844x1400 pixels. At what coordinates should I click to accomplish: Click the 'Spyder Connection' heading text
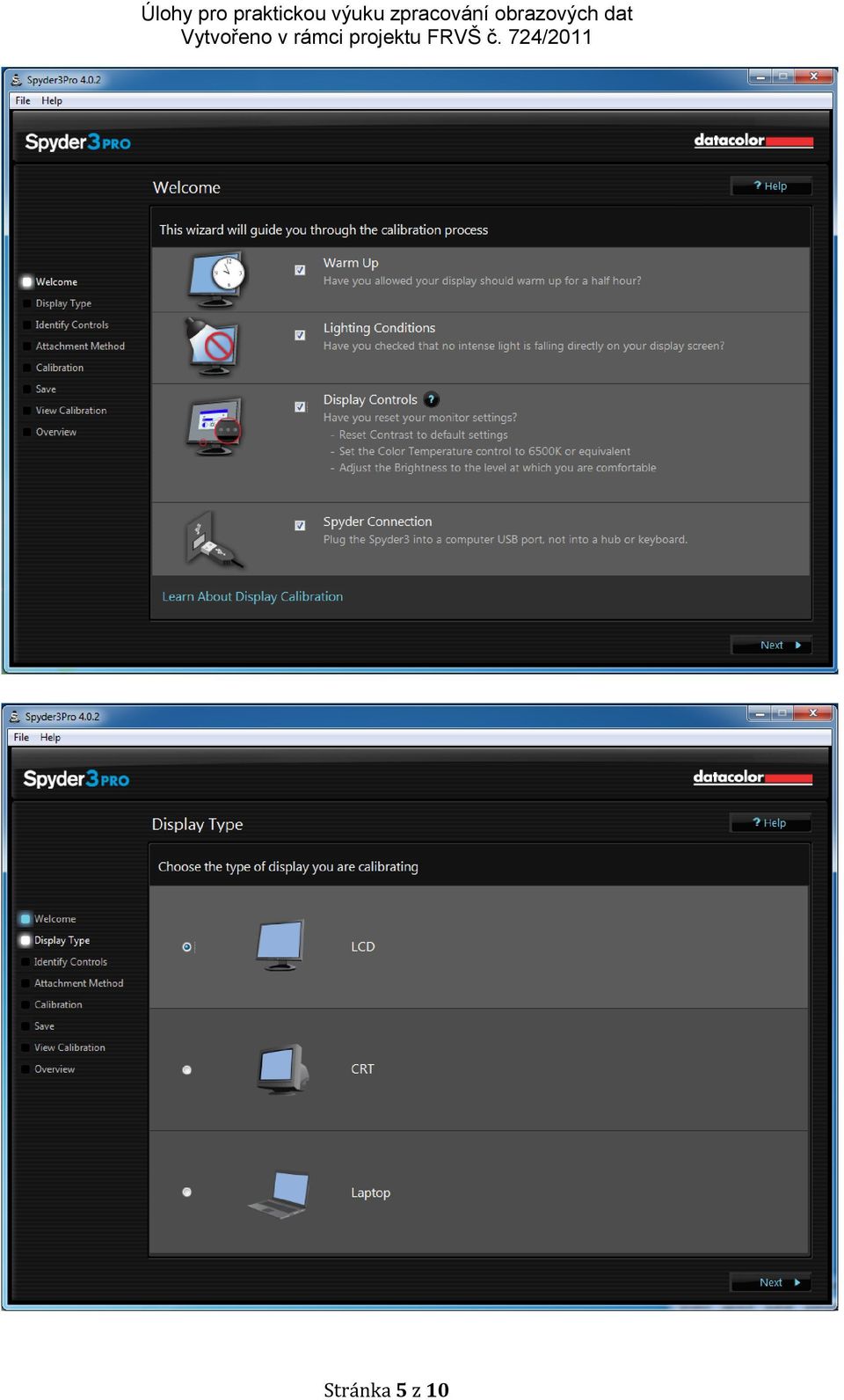pyautogui.click(x=377, y=521)
